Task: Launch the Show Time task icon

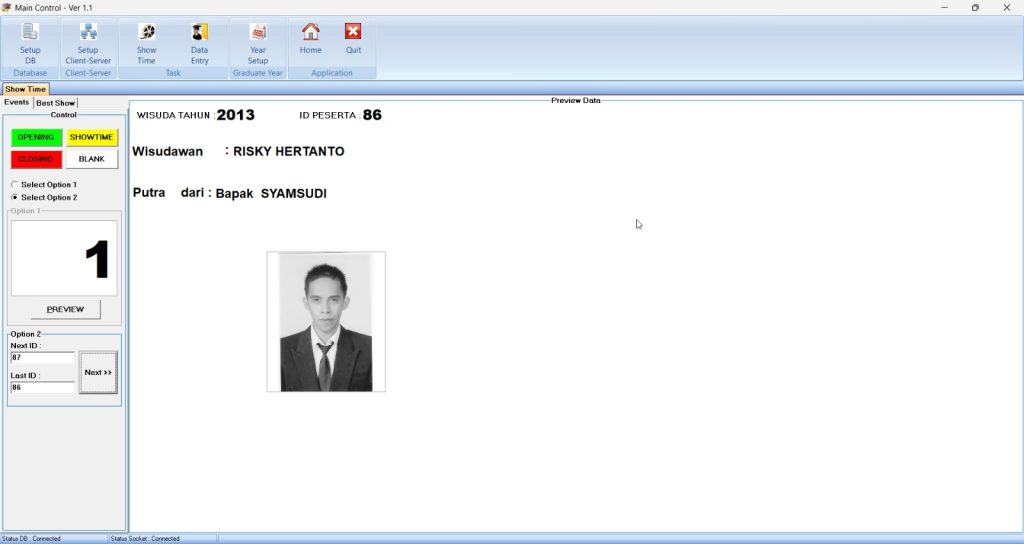Action: [146, 31]
